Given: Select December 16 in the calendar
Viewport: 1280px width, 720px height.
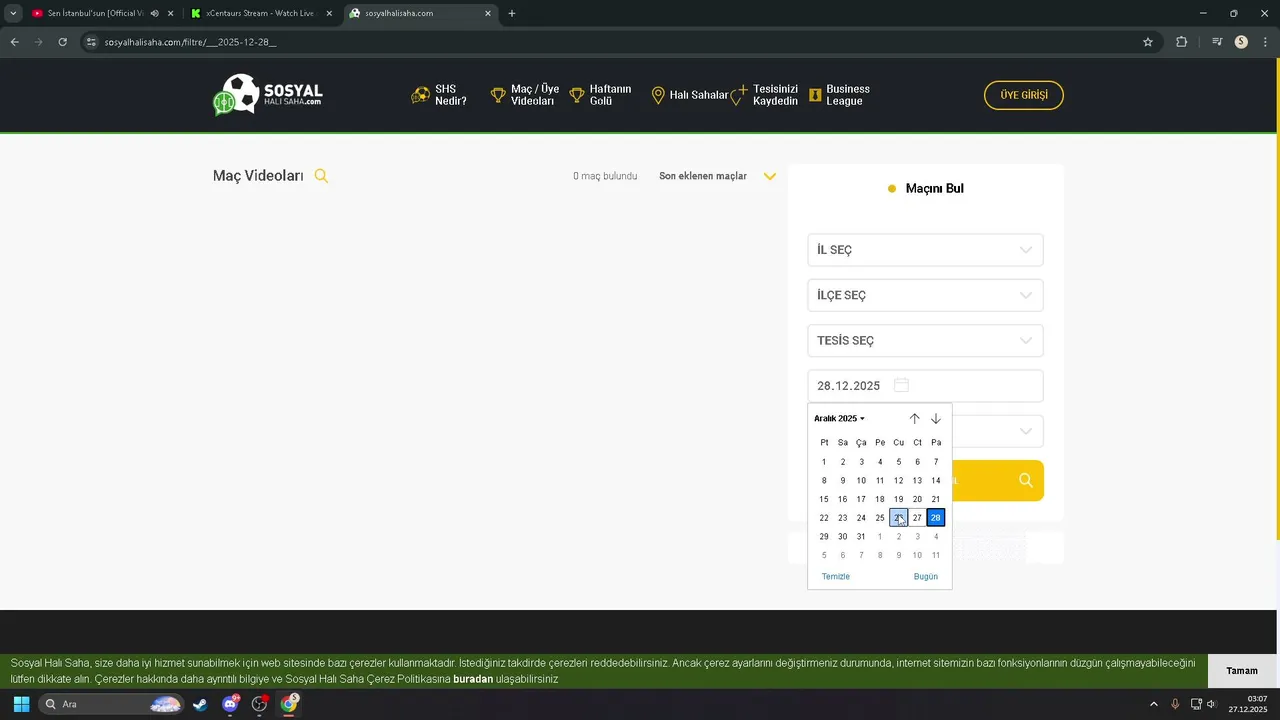Looking at the screenshot, I should click(843, 499).
